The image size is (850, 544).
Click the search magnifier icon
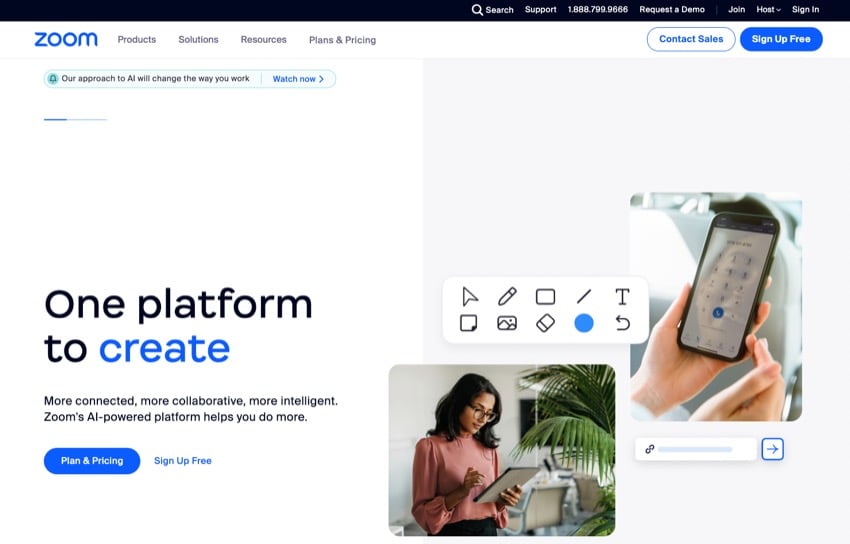477,10
